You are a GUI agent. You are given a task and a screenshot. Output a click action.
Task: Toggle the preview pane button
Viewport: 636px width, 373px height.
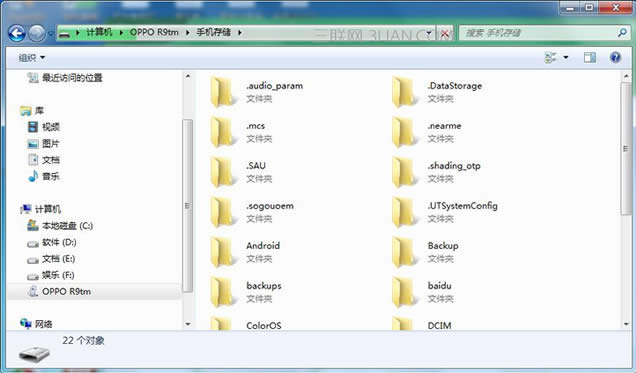590,58
